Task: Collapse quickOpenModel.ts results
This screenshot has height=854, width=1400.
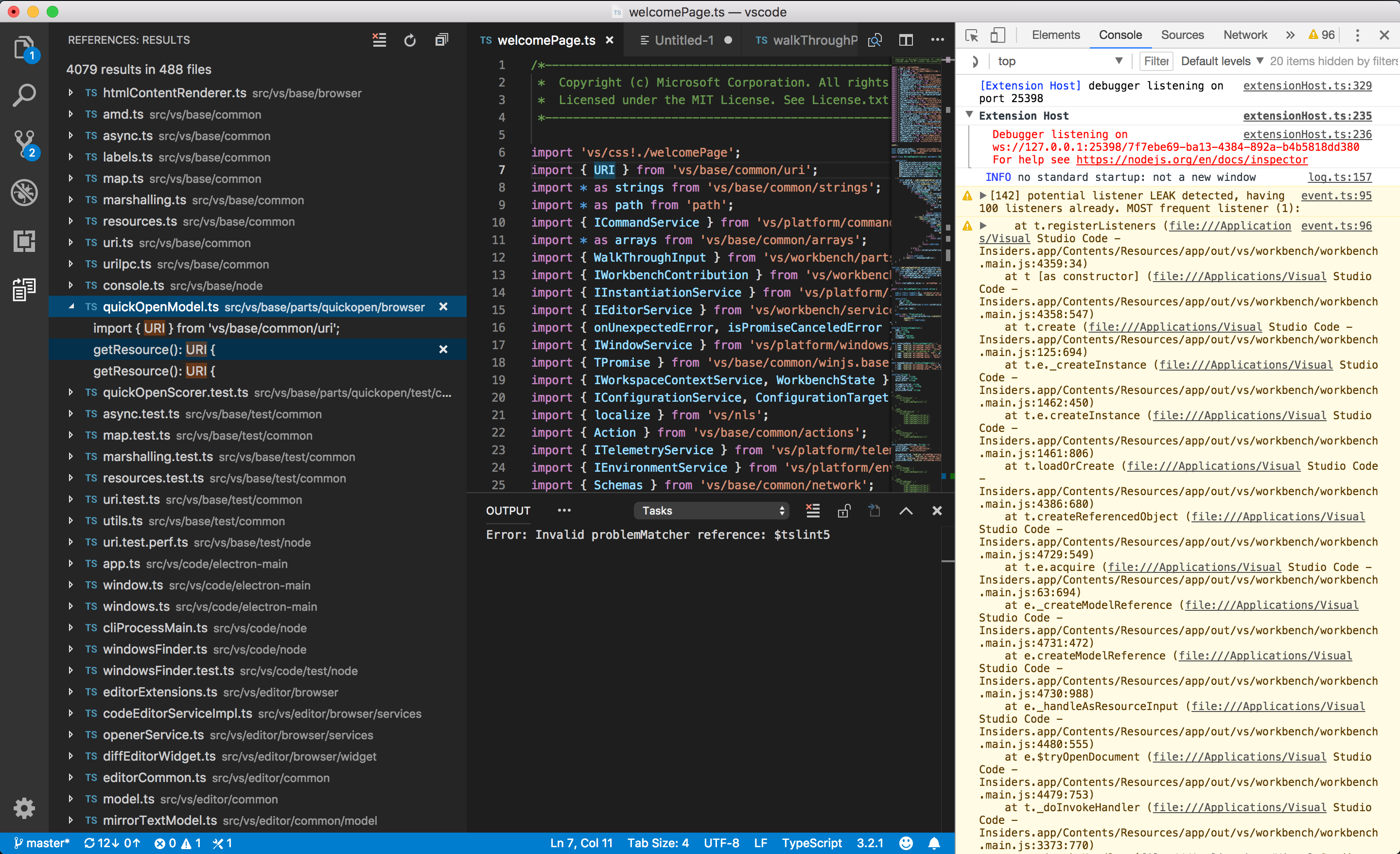Action: coord(70,306)
